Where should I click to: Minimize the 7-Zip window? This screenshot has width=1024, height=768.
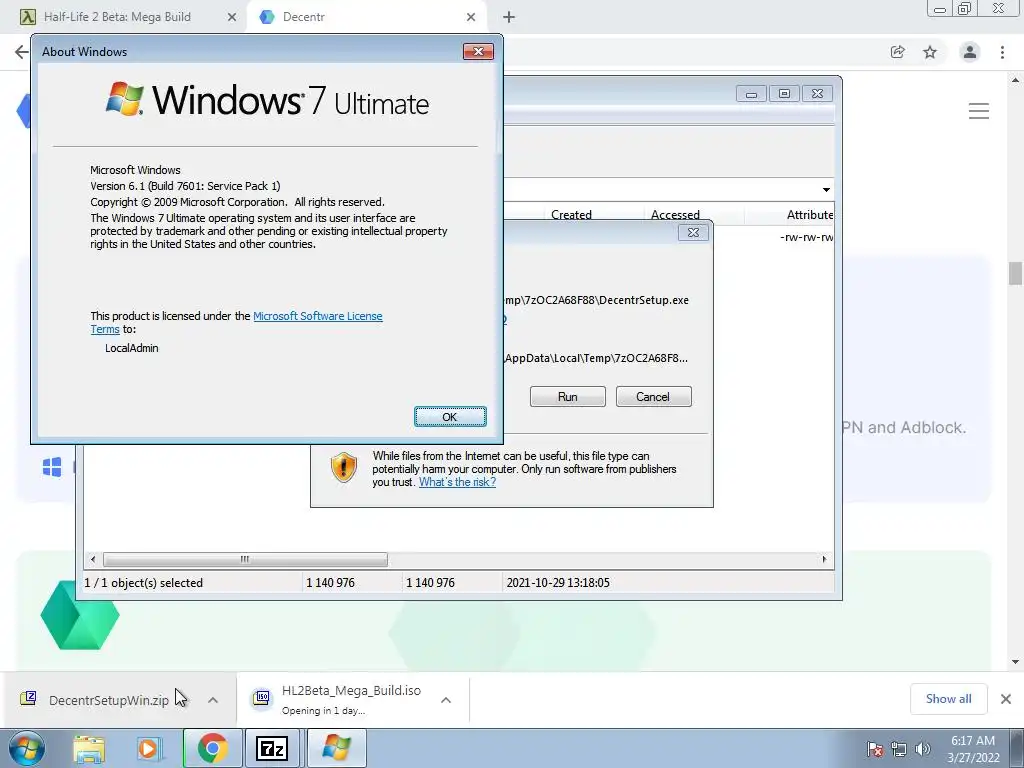752,94
